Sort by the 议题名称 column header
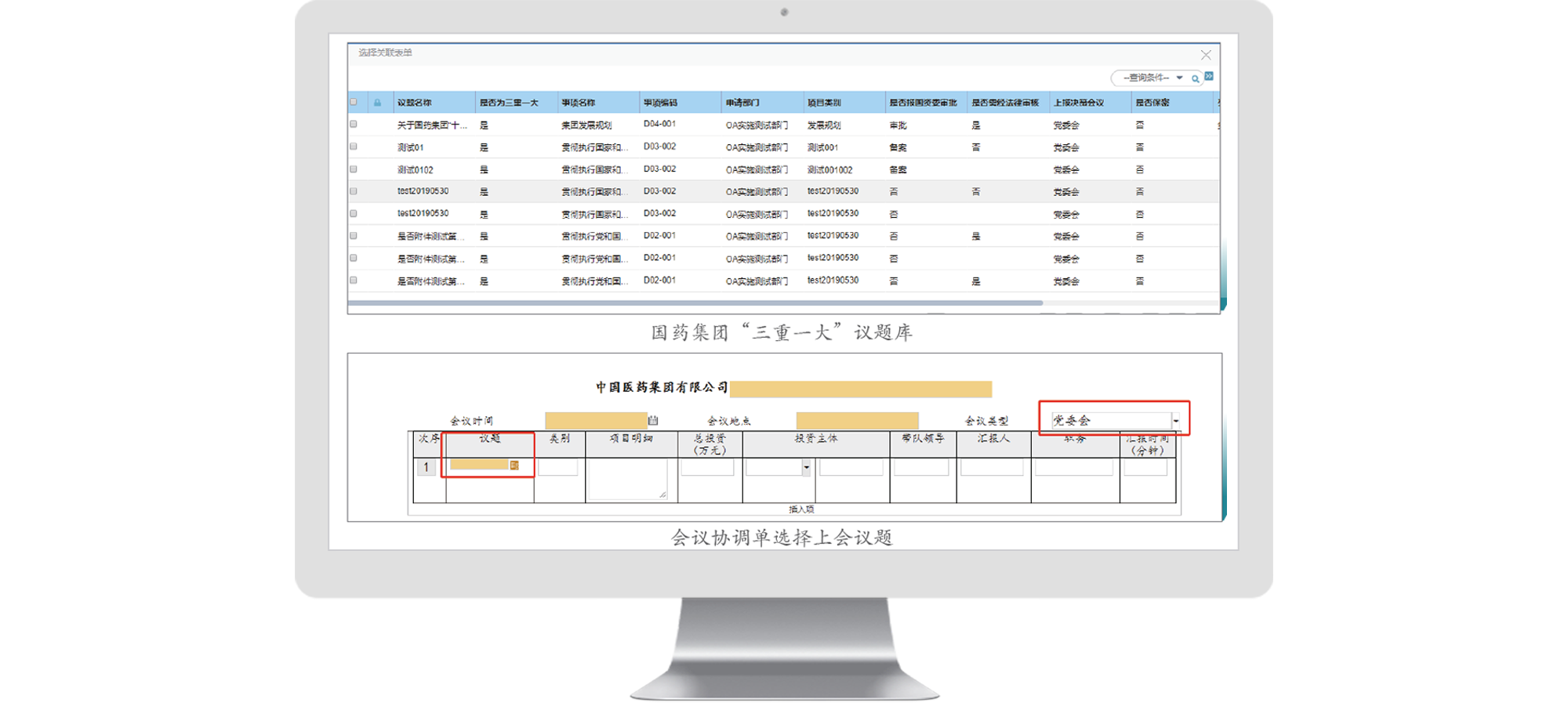This screenshot has height=703, width=1568. coord(415,103)
